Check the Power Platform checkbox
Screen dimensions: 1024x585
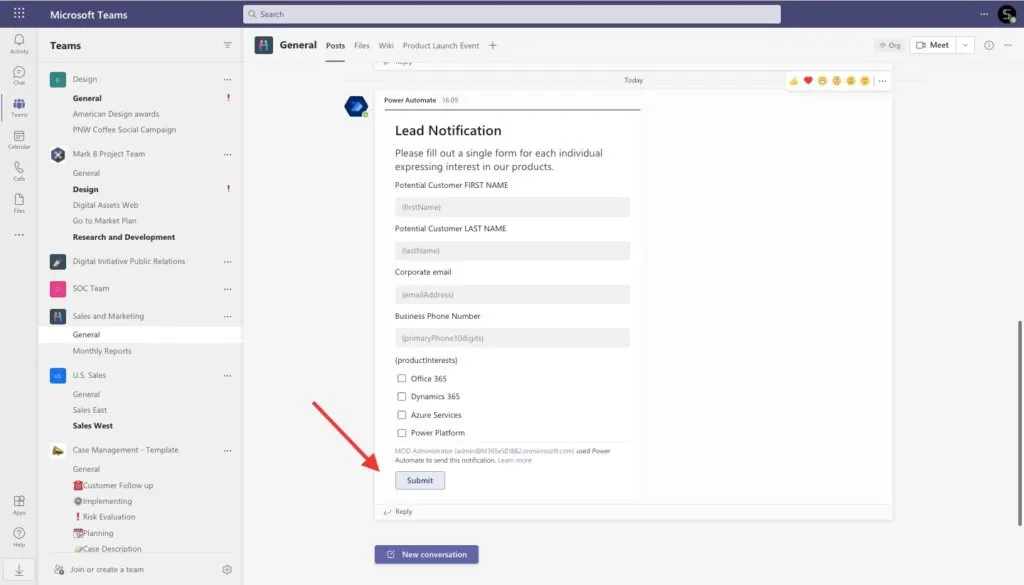click(402, 433)
